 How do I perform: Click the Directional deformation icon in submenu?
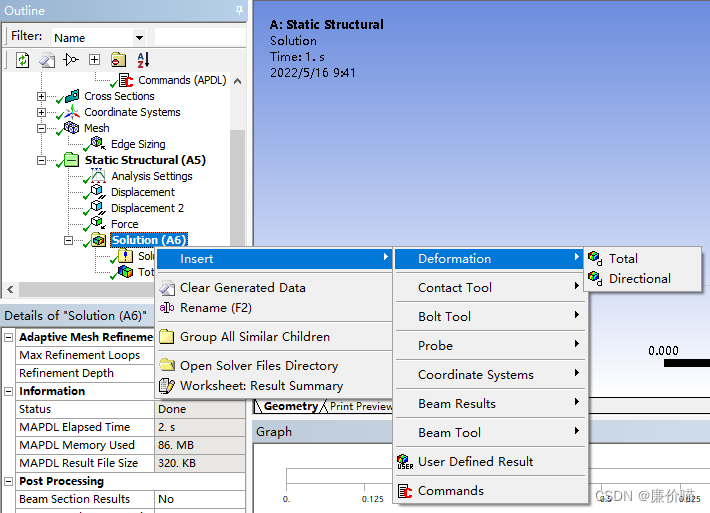click(595, 278)
